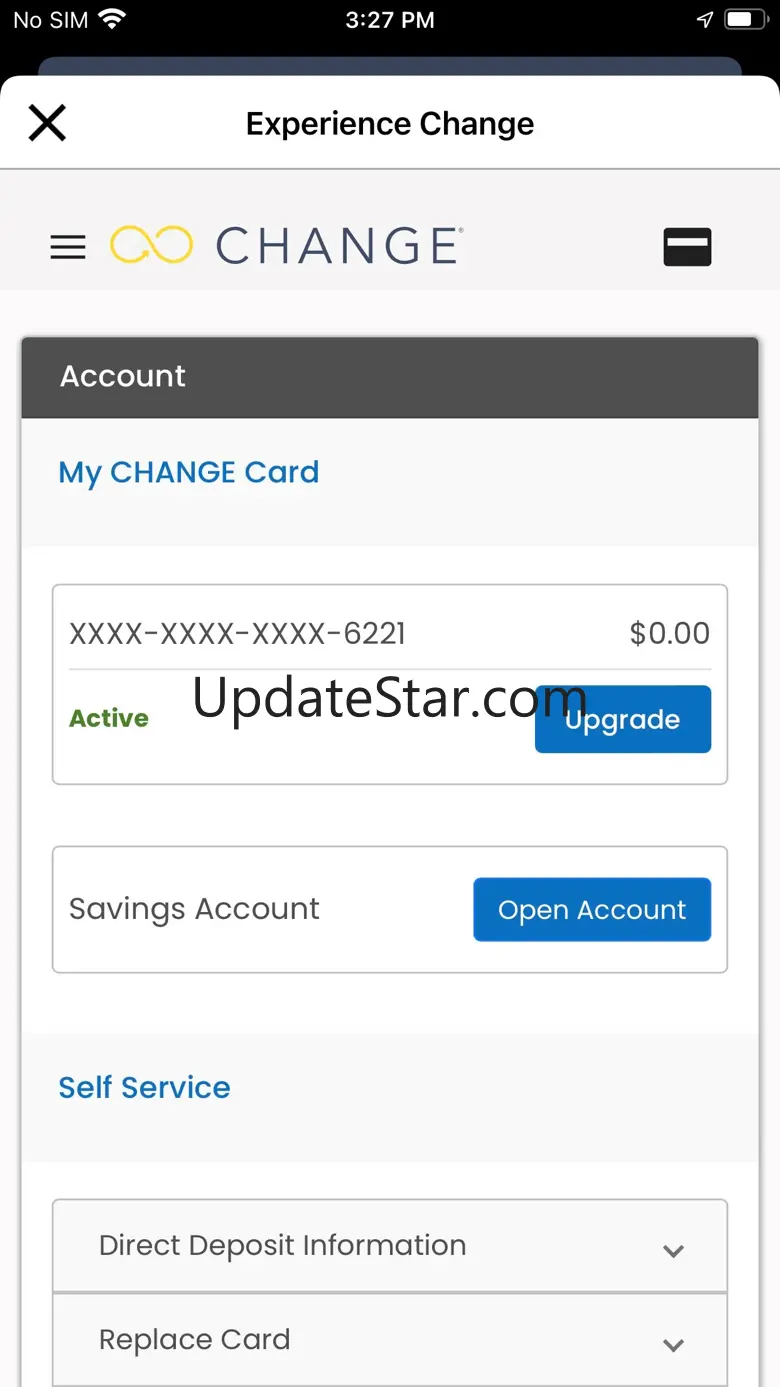Open the black card icon in header
780x1387 pixels.
tap(687, 247)
